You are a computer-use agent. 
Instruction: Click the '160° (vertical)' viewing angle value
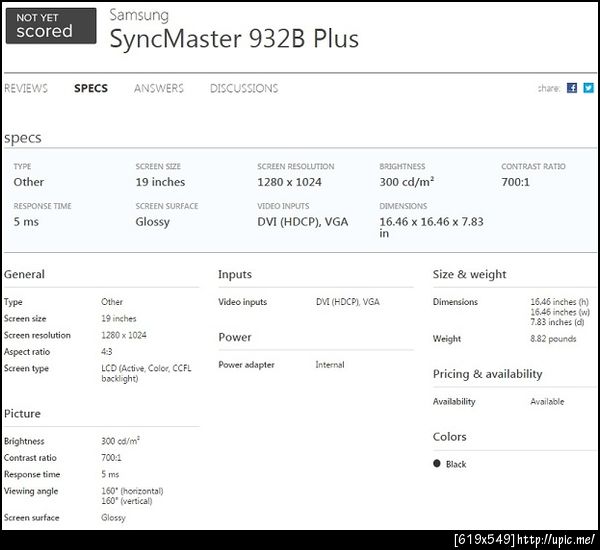coord(127,501)
